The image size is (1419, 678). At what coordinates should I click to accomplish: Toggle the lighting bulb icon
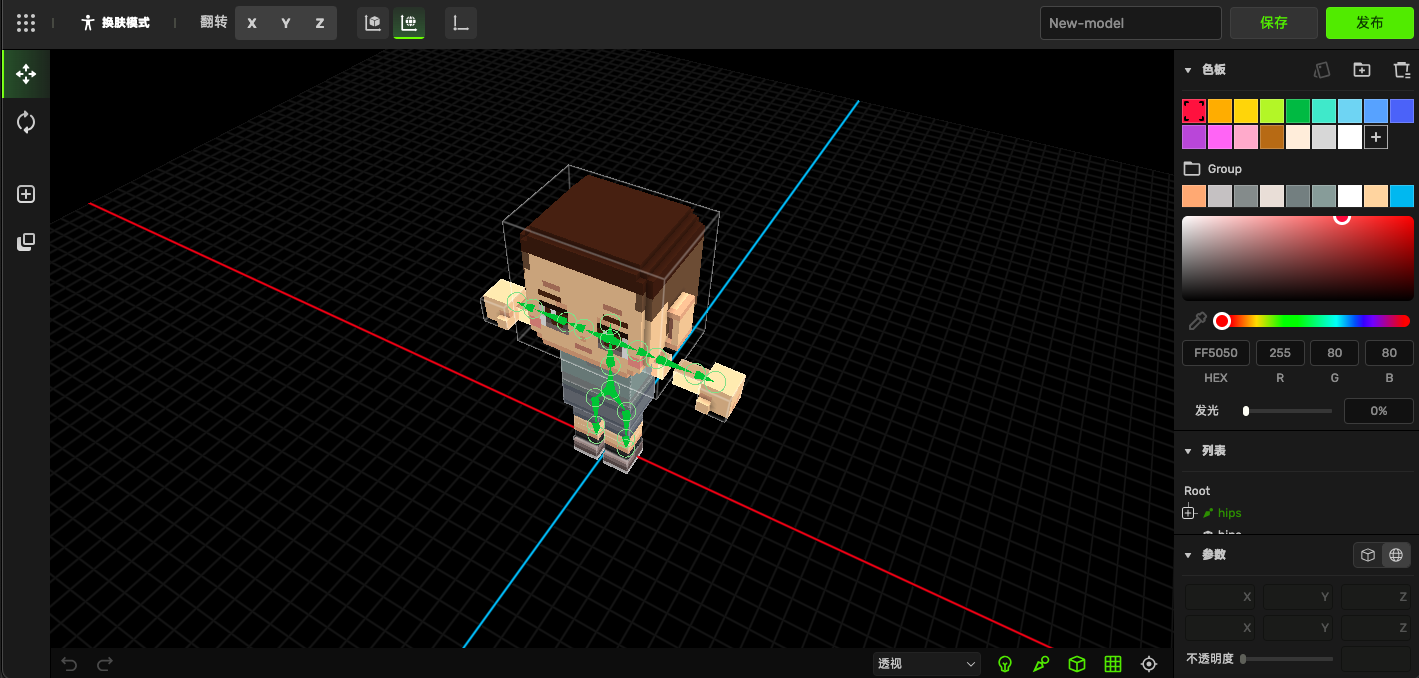pyautogui.click(x=1006, y=664)
